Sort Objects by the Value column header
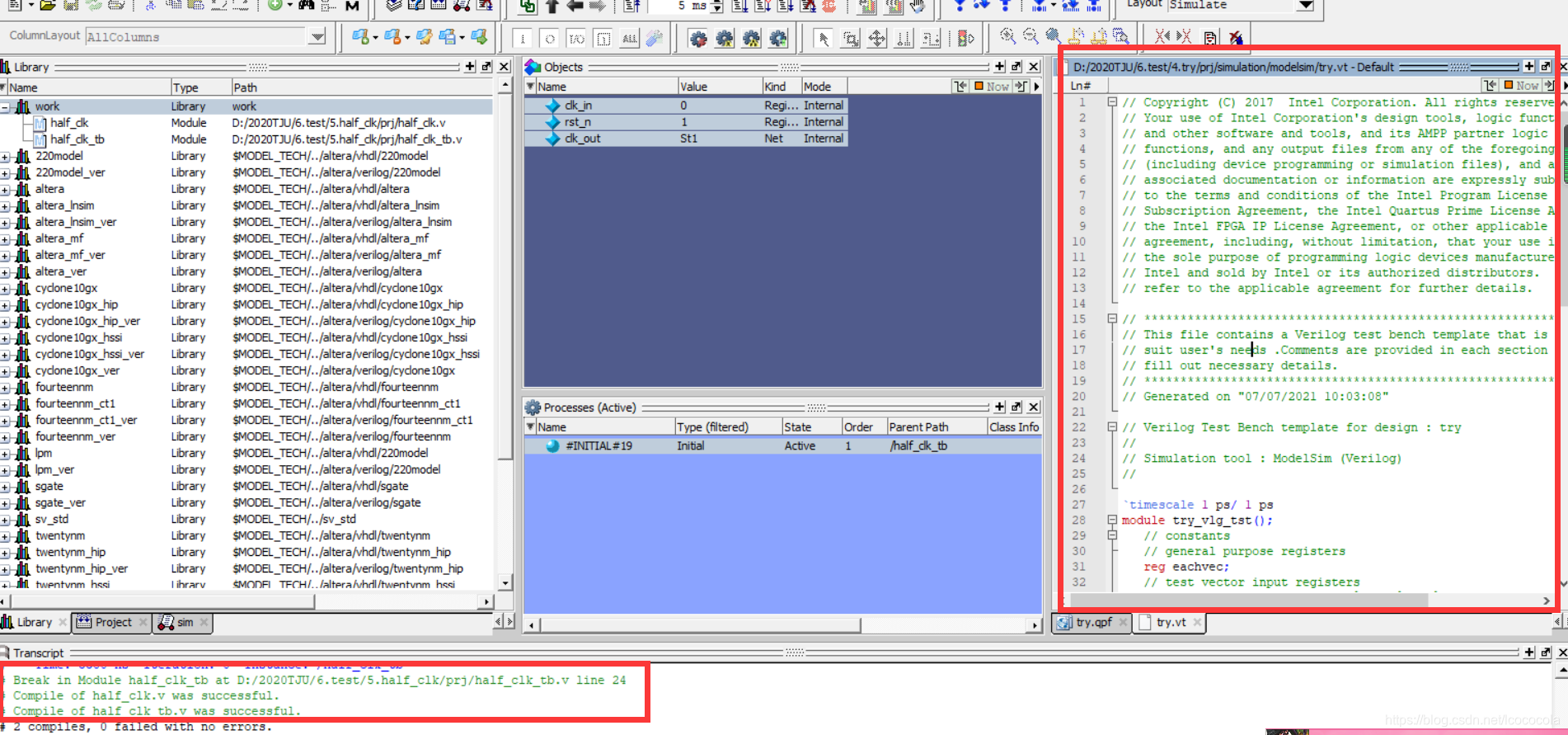Screen dimensions: 1568x735 click(719, 86)
